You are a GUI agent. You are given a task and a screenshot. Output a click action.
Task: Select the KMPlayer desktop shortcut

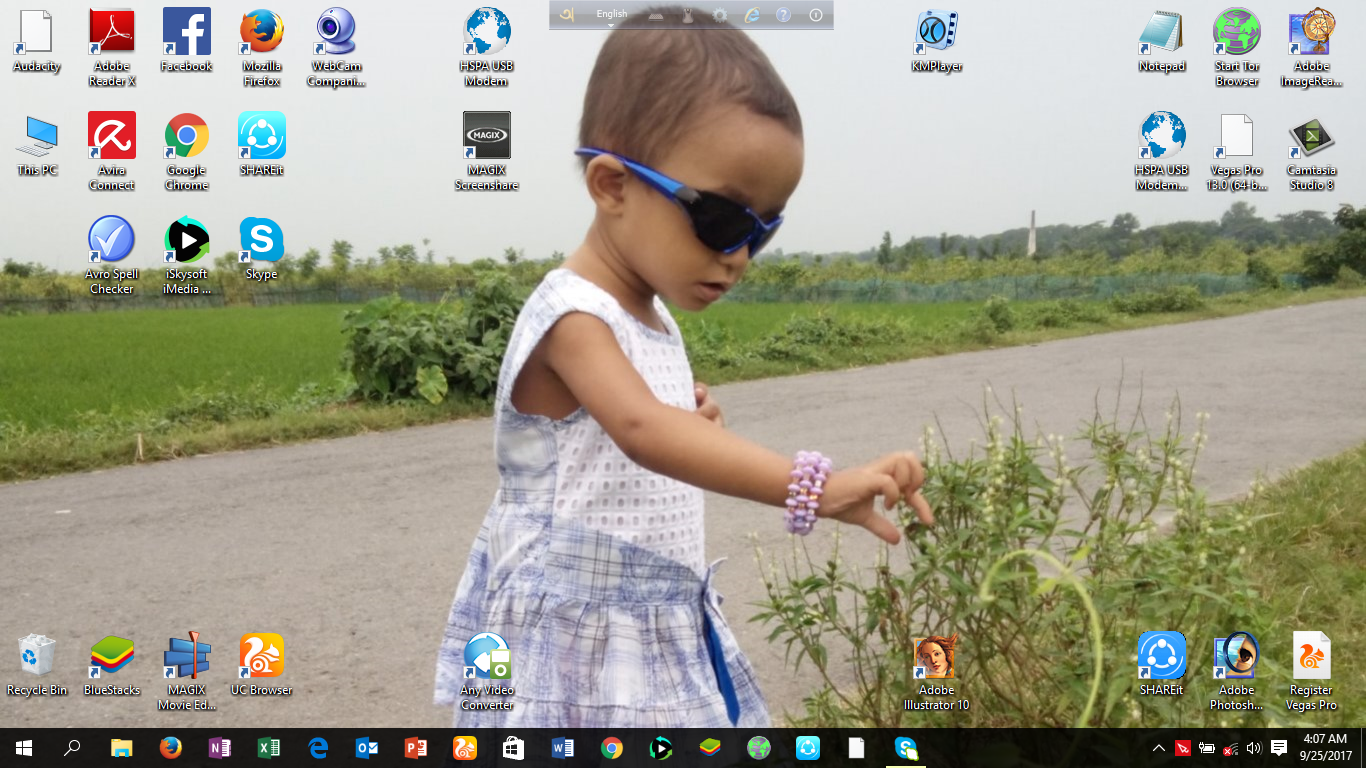coord(936,41)
